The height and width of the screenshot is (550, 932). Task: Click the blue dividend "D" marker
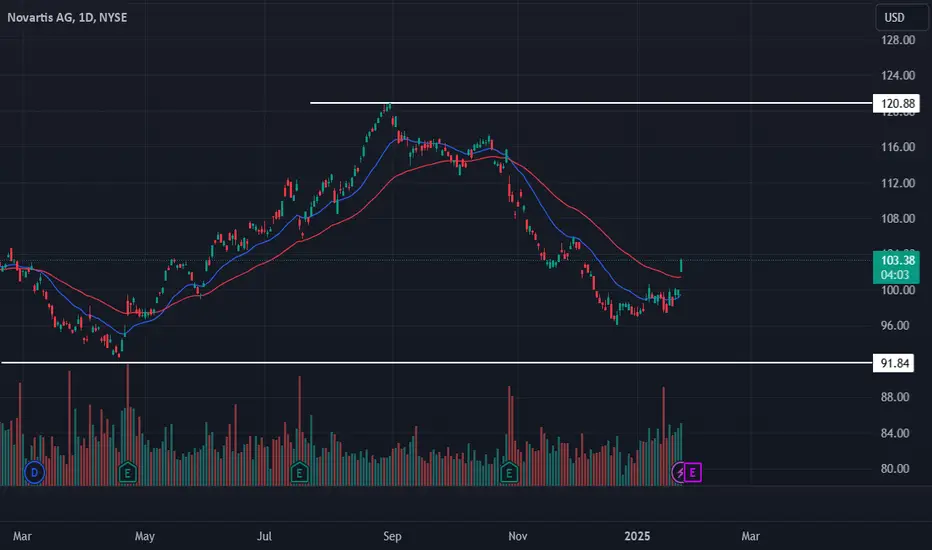point(34,473)
